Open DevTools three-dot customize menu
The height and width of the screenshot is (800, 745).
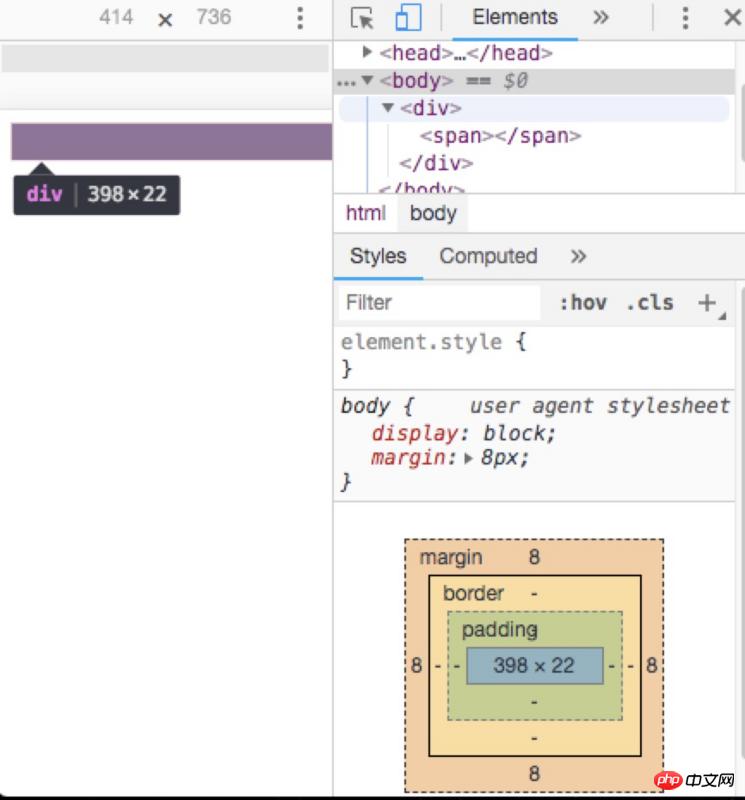[x=685, y=18]
